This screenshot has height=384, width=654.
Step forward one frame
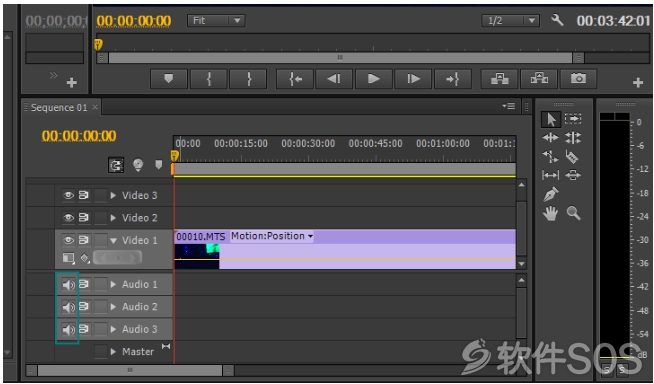click(x=413, y=79)
